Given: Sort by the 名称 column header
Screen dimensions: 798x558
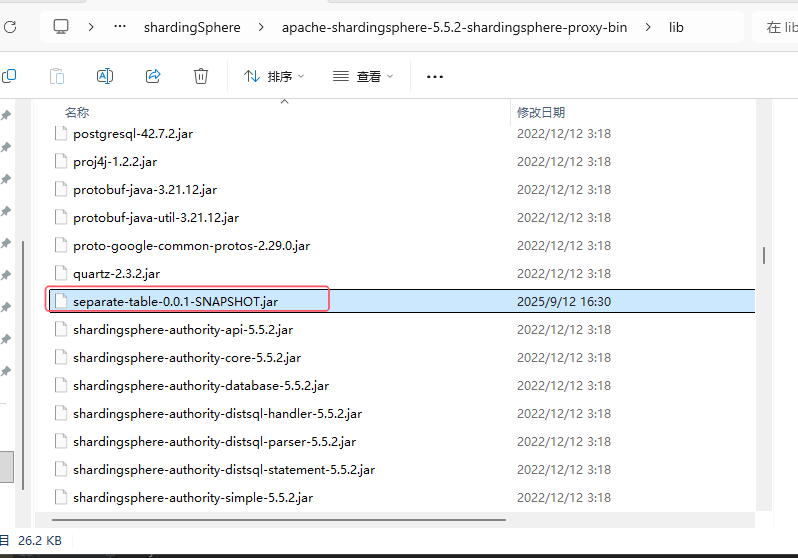Looking at the screenshot, I should 77,112.
